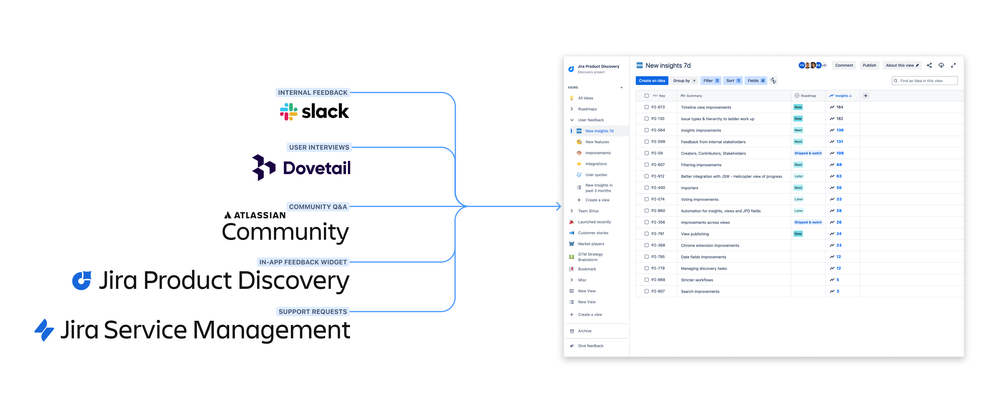Screen dimensions: 999x400
Task: Check the box for P2-59
Action: click(x=646, y=153)
